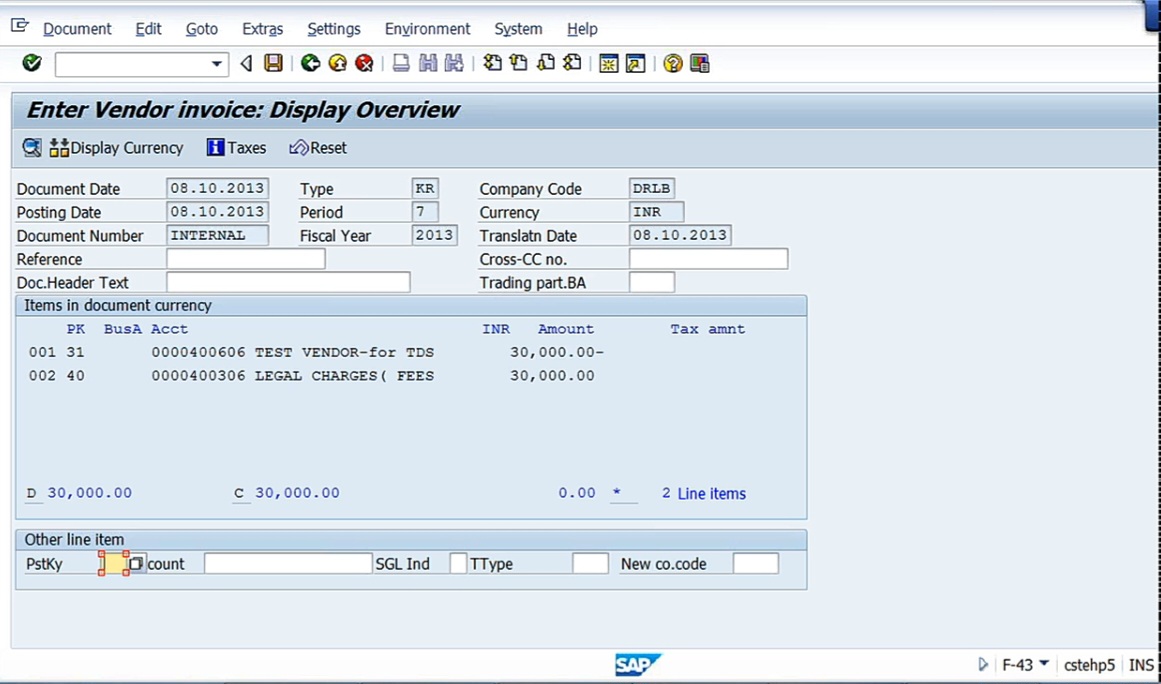The width and height of the screenshot is (1161, 684).
Task: Open the Document menu
Action: click(x=77, y=29)
